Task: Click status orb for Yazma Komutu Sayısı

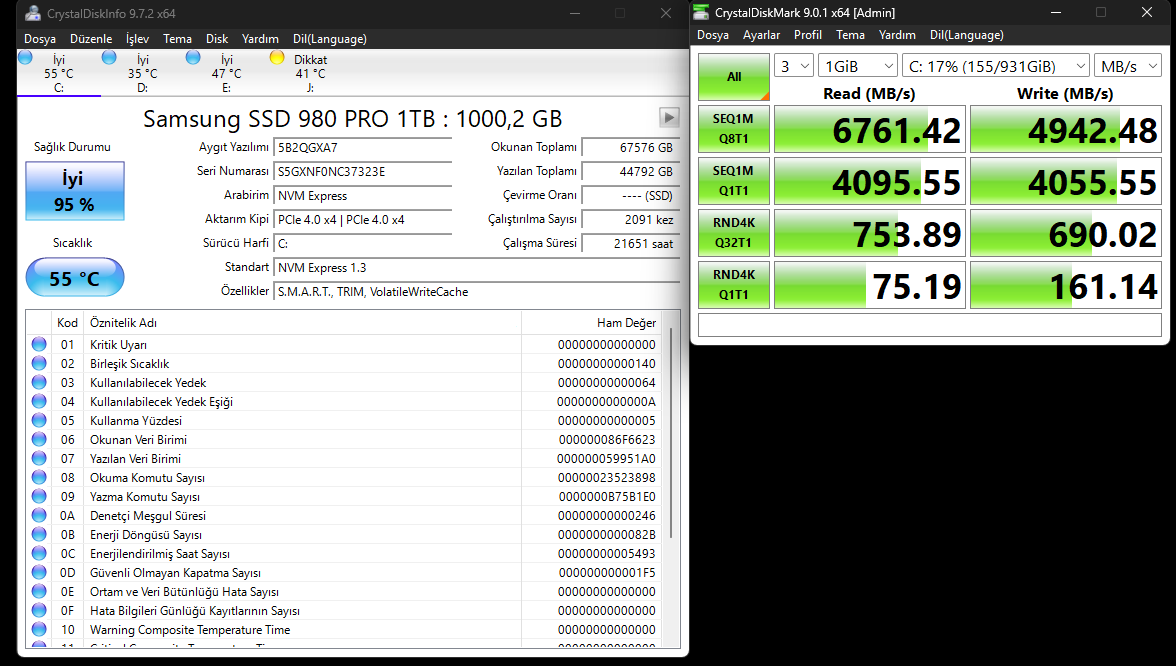Action: pos(39,496)
